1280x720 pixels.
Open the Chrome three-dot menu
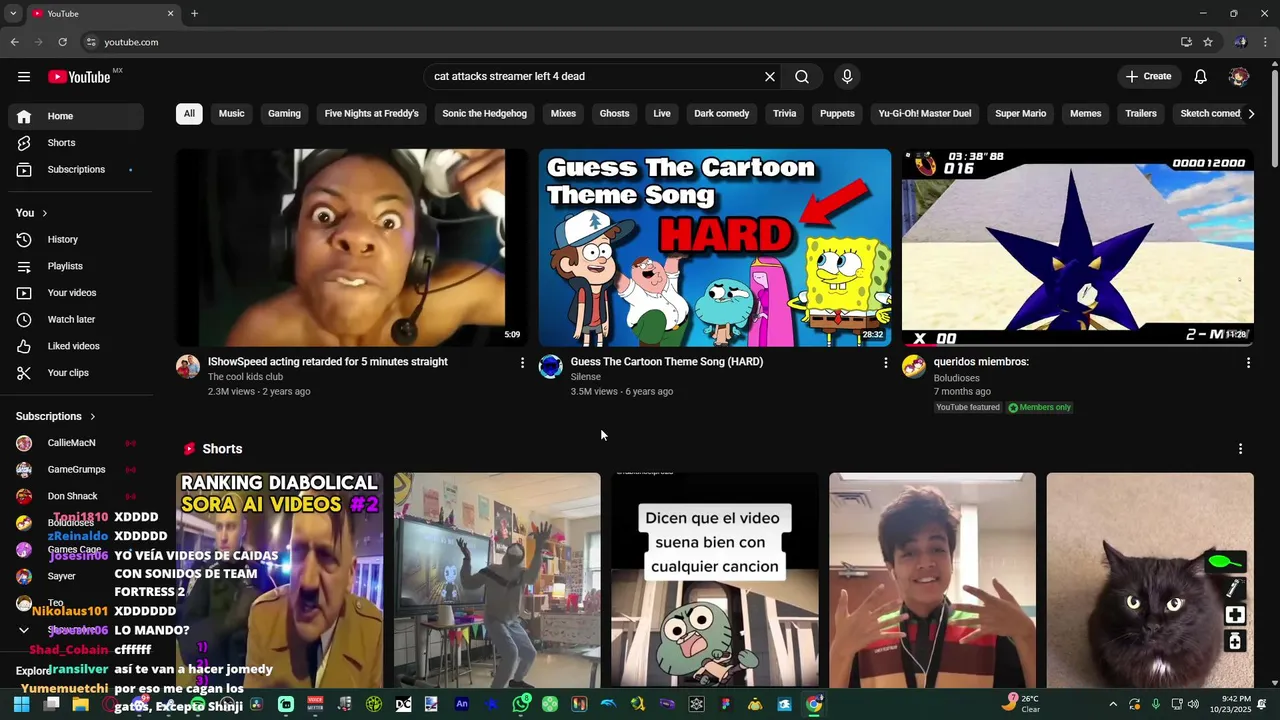(1266, 42)
